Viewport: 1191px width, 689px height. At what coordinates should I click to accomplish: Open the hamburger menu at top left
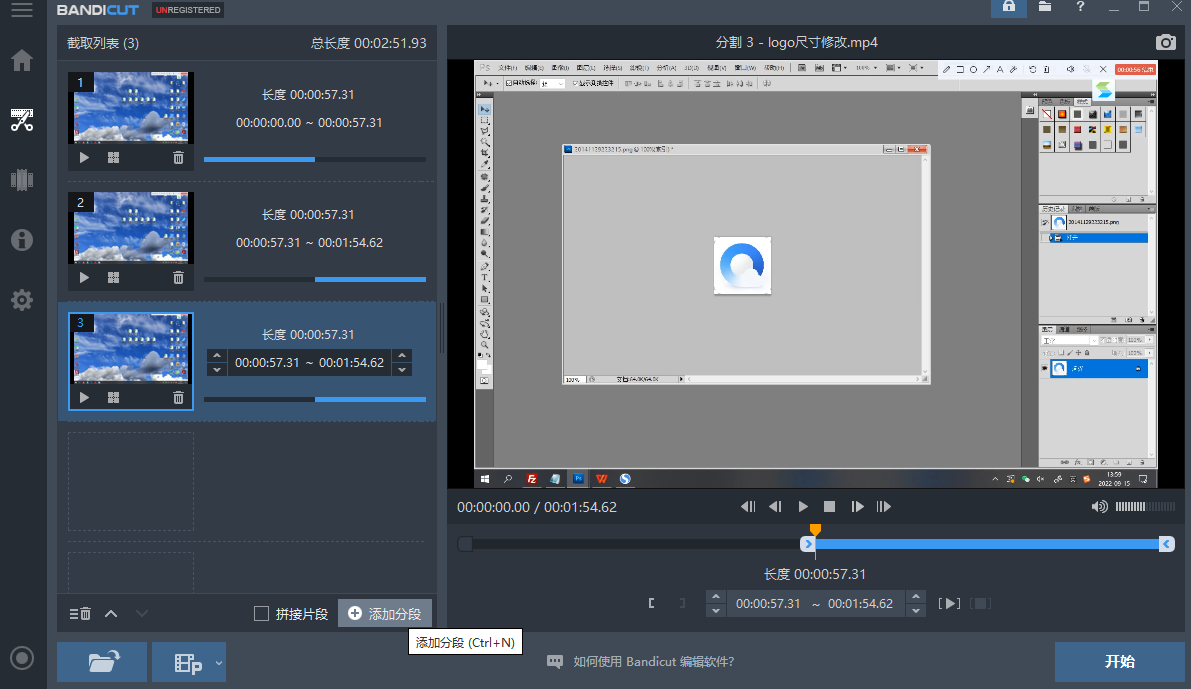click(x=22, y=10)
